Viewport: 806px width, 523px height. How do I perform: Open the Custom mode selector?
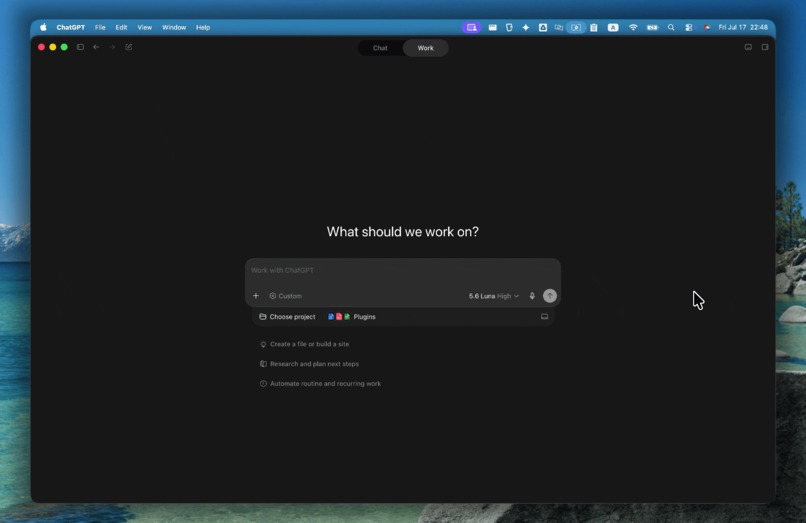286,296
